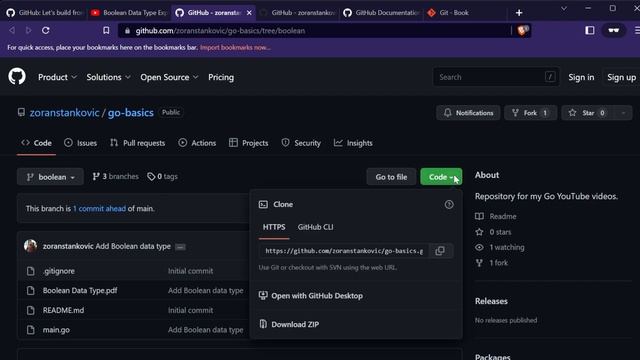
Task: View the 3 branches link
Action: click(116, 176)
